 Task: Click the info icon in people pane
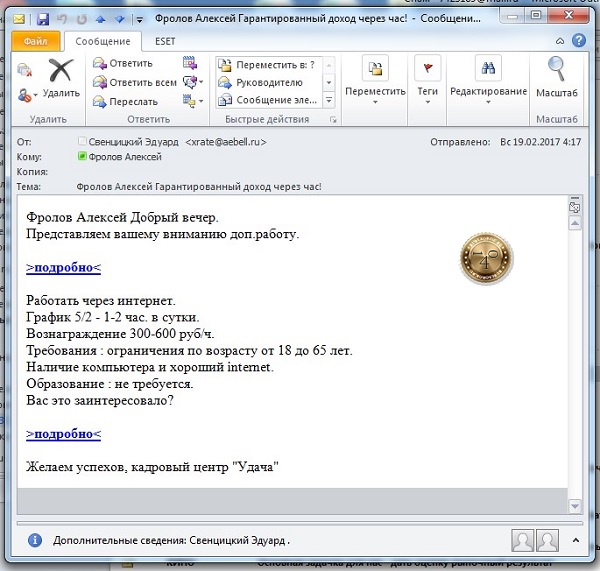pyautogui.click(x=34, y=540)
